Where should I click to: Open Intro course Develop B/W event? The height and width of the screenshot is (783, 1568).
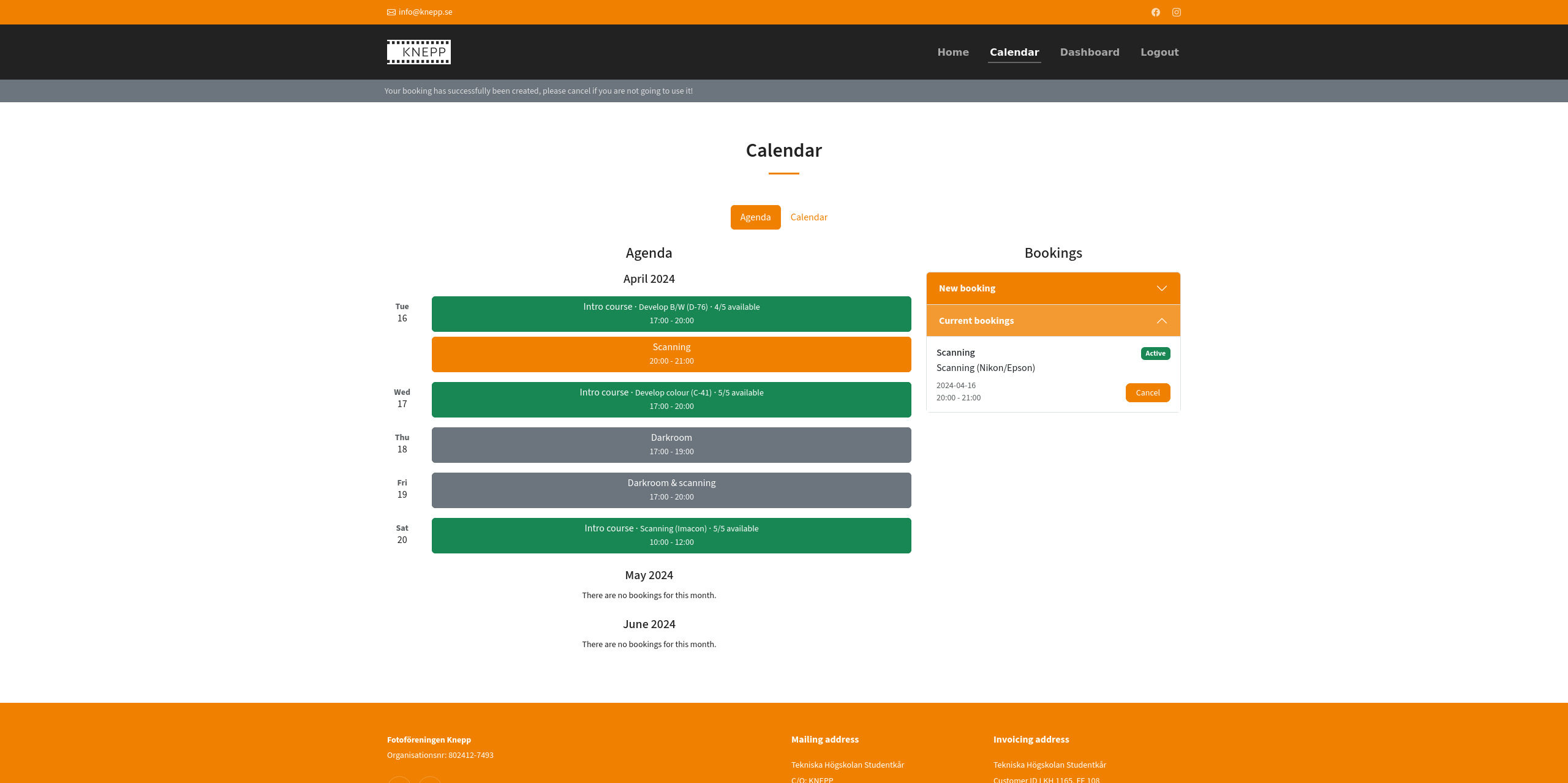671,314
